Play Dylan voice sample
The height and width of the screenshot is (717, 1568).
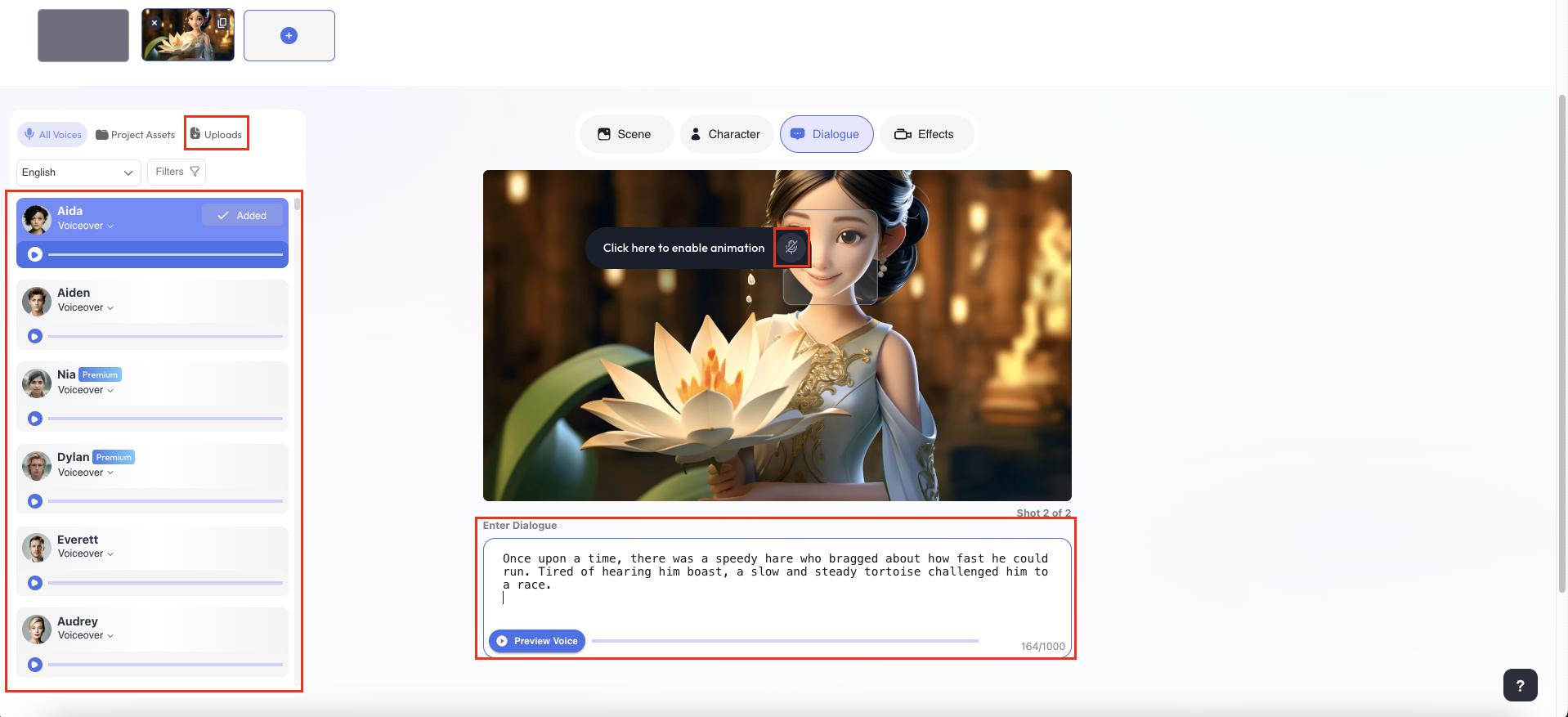(x=35, y=501)
